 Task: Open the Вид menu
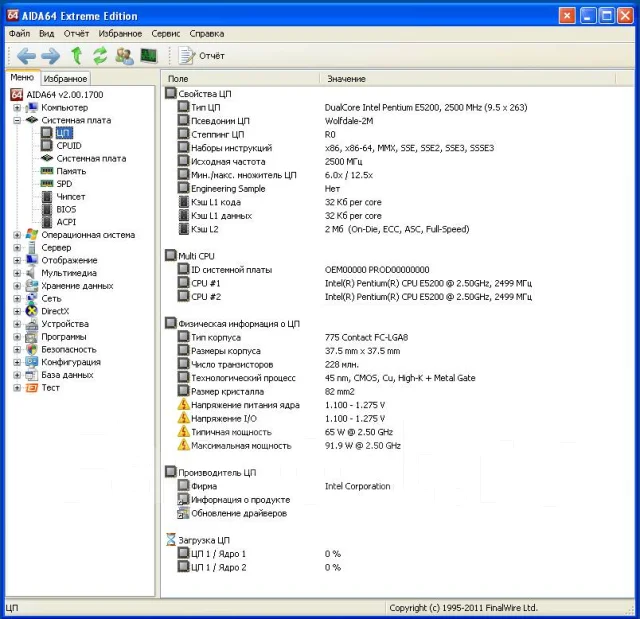coord(47,33)
